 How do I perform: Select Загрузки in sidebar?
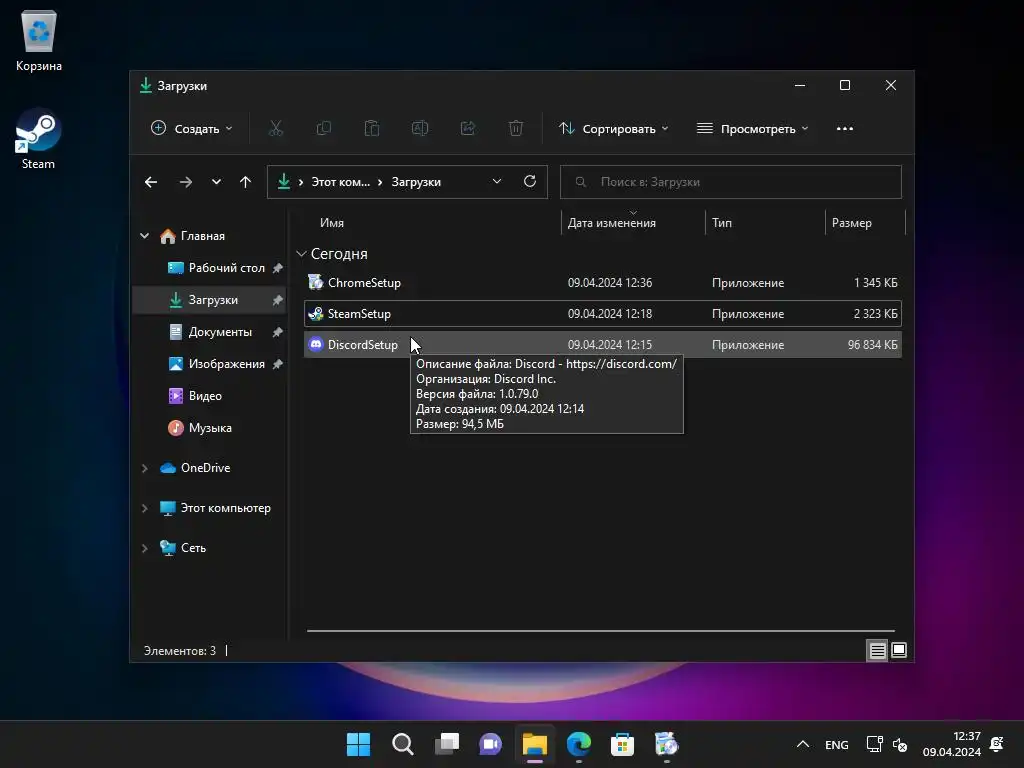pyautogui.click(x=209, y=300)
